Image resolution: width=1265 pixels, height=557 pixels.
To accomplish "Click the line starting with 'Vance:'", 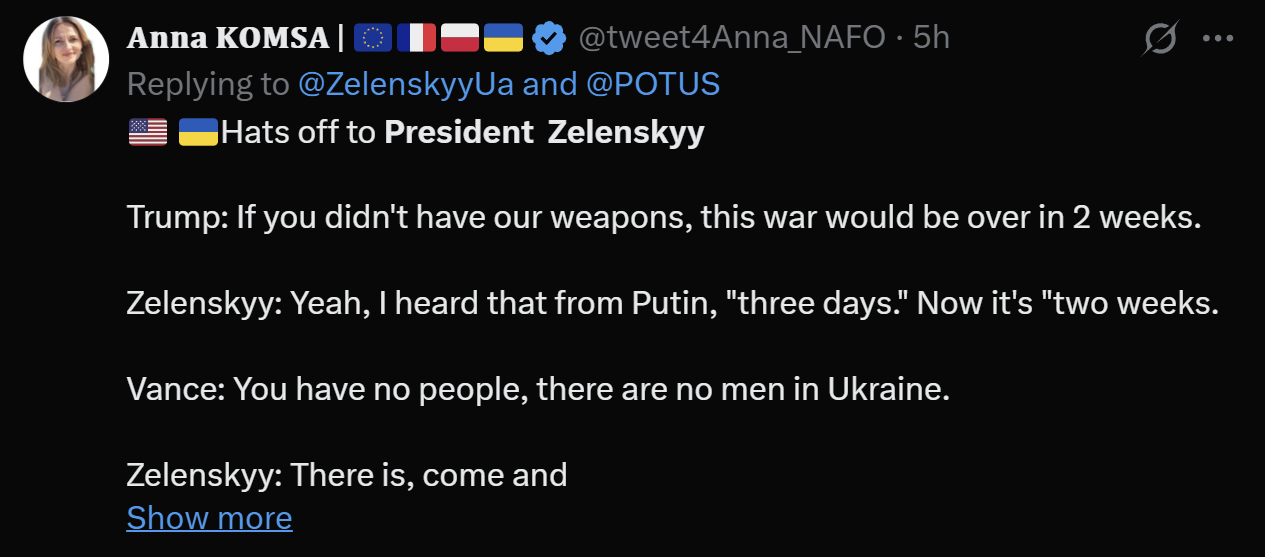I will click(x=536, y=389).
